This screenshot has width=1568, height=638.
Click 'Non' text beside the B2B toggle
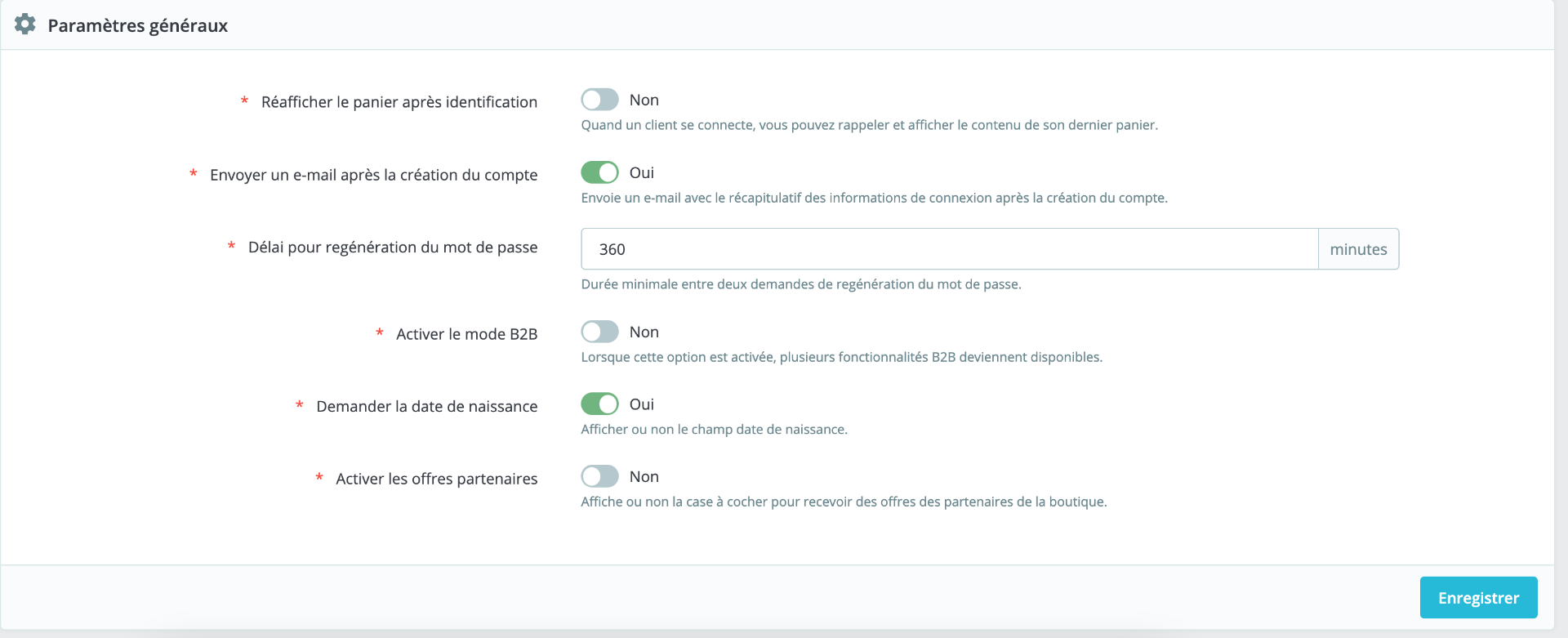[x=644, y=332]
